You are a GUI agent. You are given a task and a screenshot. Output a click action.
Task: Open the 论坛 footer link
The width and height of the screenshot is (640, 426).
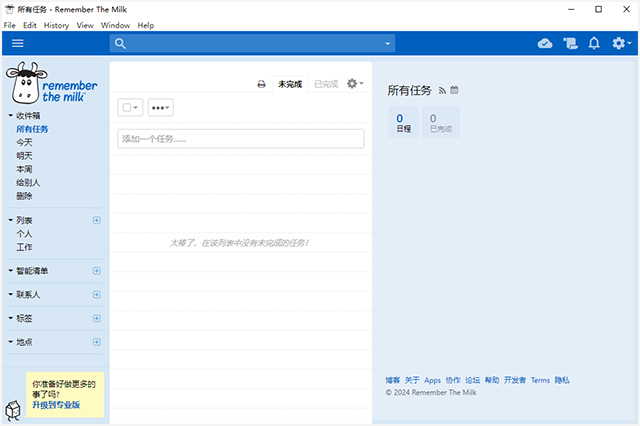[x=472, y=380]
